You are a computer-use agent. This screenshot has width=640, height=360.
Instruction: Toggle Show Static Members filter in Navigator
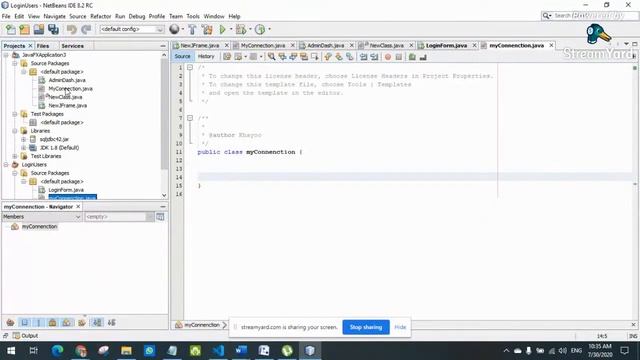[39, 322]
